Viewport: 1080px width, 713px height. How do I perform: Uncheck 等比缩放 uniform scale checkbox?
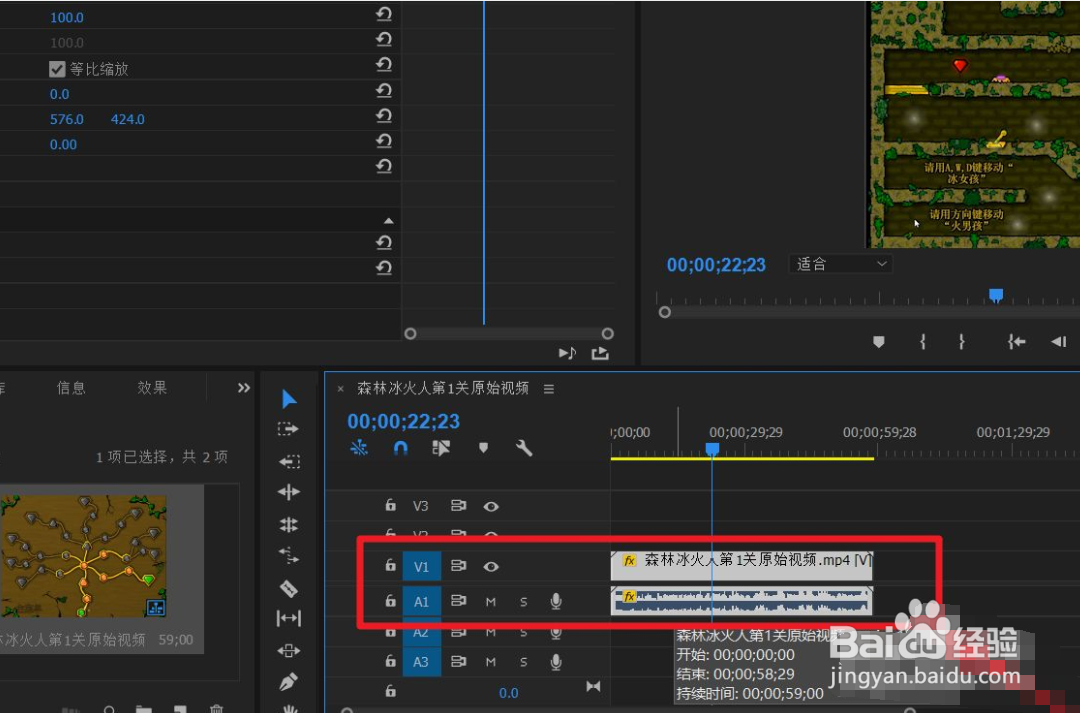[x=57, y=69]
